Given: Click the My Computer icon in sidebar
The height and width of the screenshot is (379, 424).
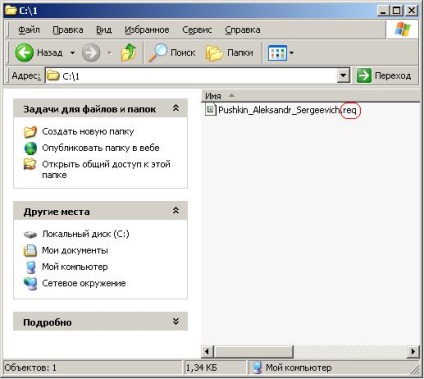Looking at the screenshot, I should click(30, 267).
